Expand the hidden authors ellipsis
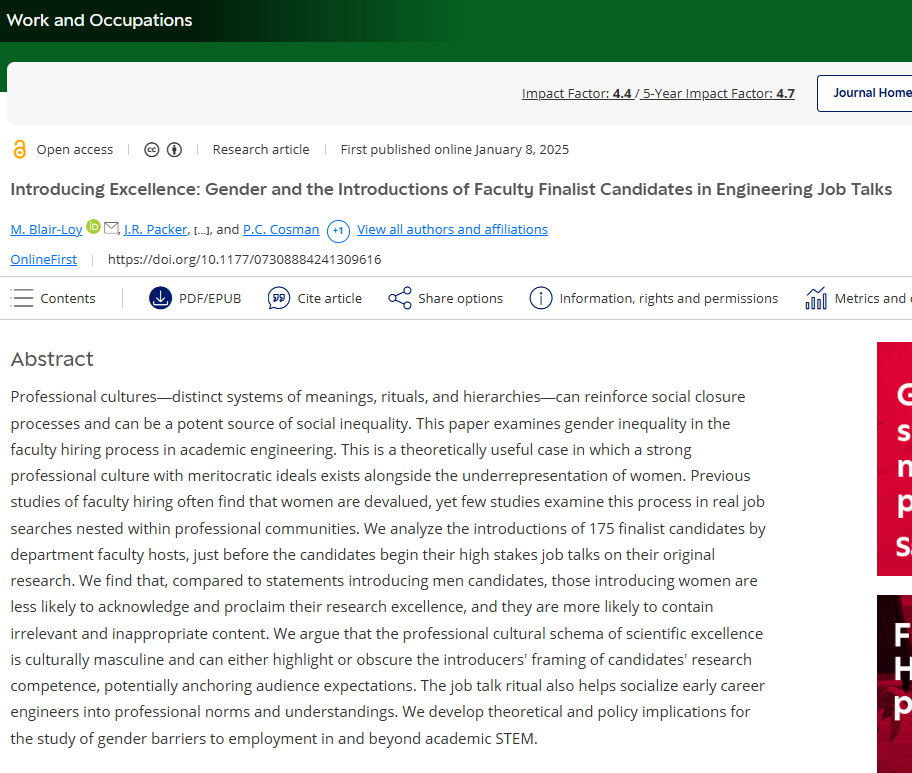 coord(201,231)
